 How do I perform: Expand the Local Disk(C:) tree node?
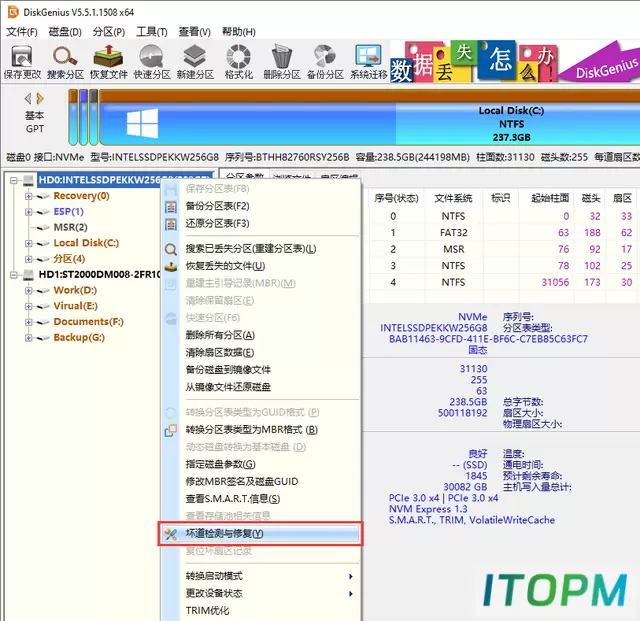tap(28, 244)
